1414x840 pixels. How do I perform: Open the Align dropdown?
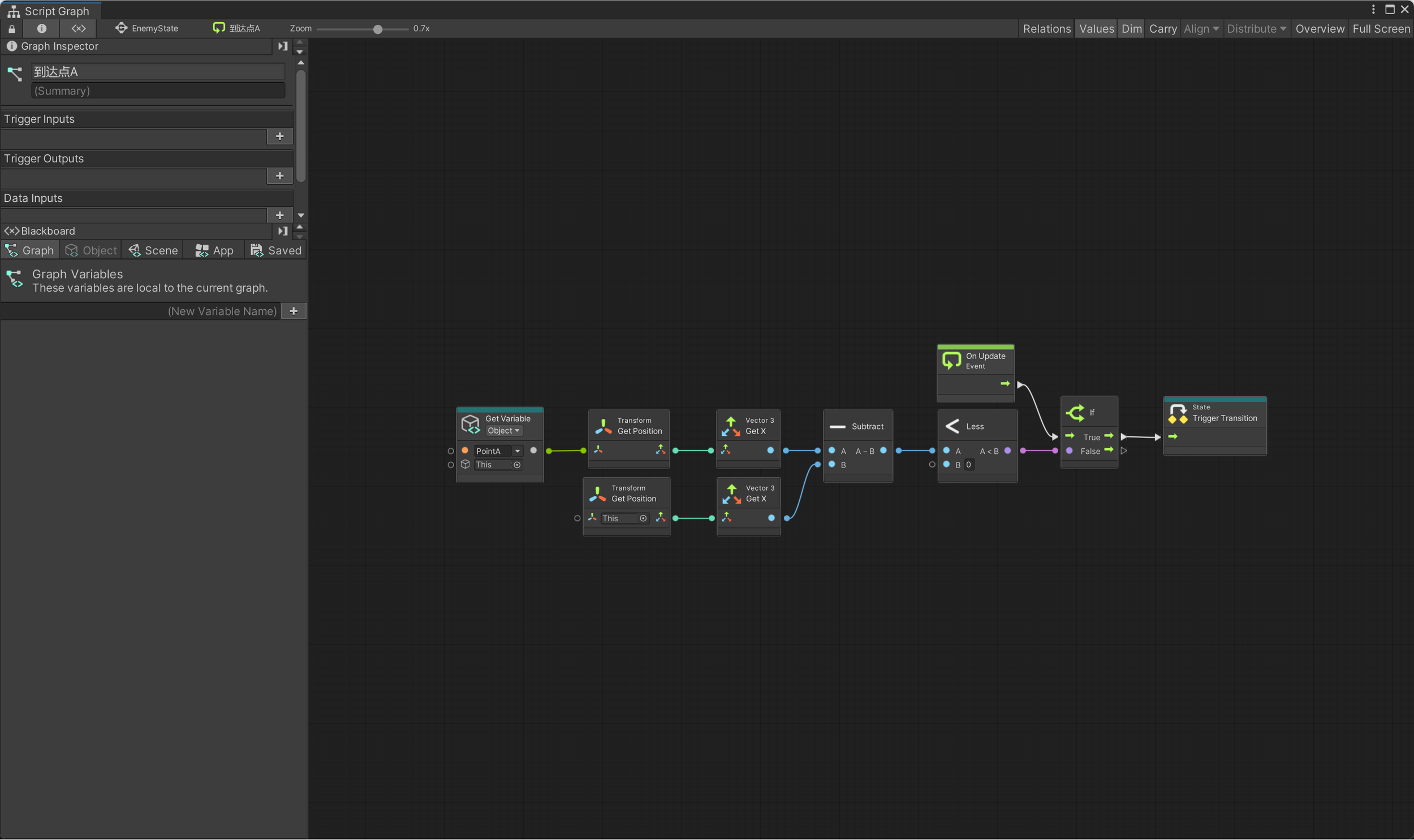point(1201,29)
